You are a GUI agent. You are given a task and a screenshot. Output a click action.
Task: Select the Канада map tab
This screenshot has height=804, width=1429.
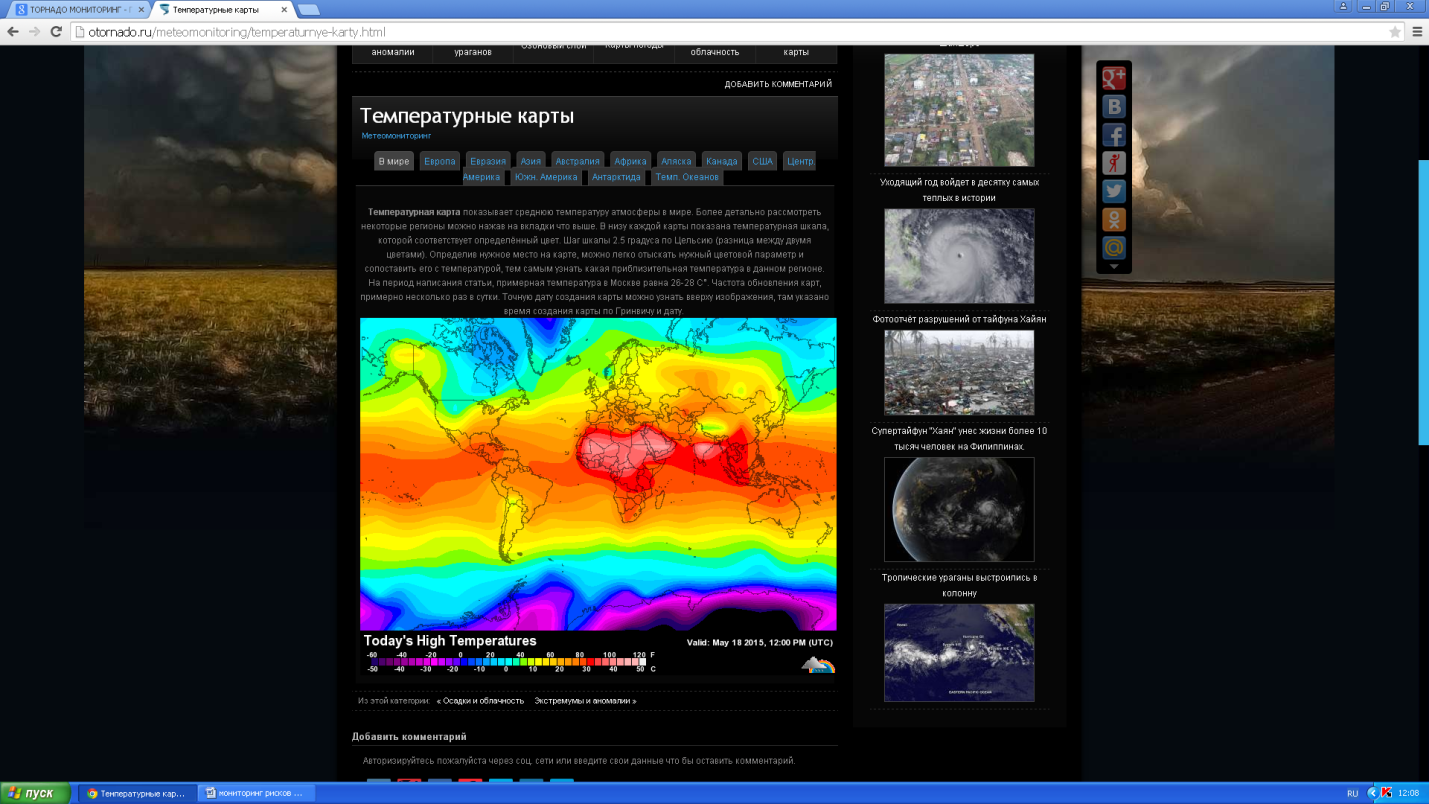(721, 161)
